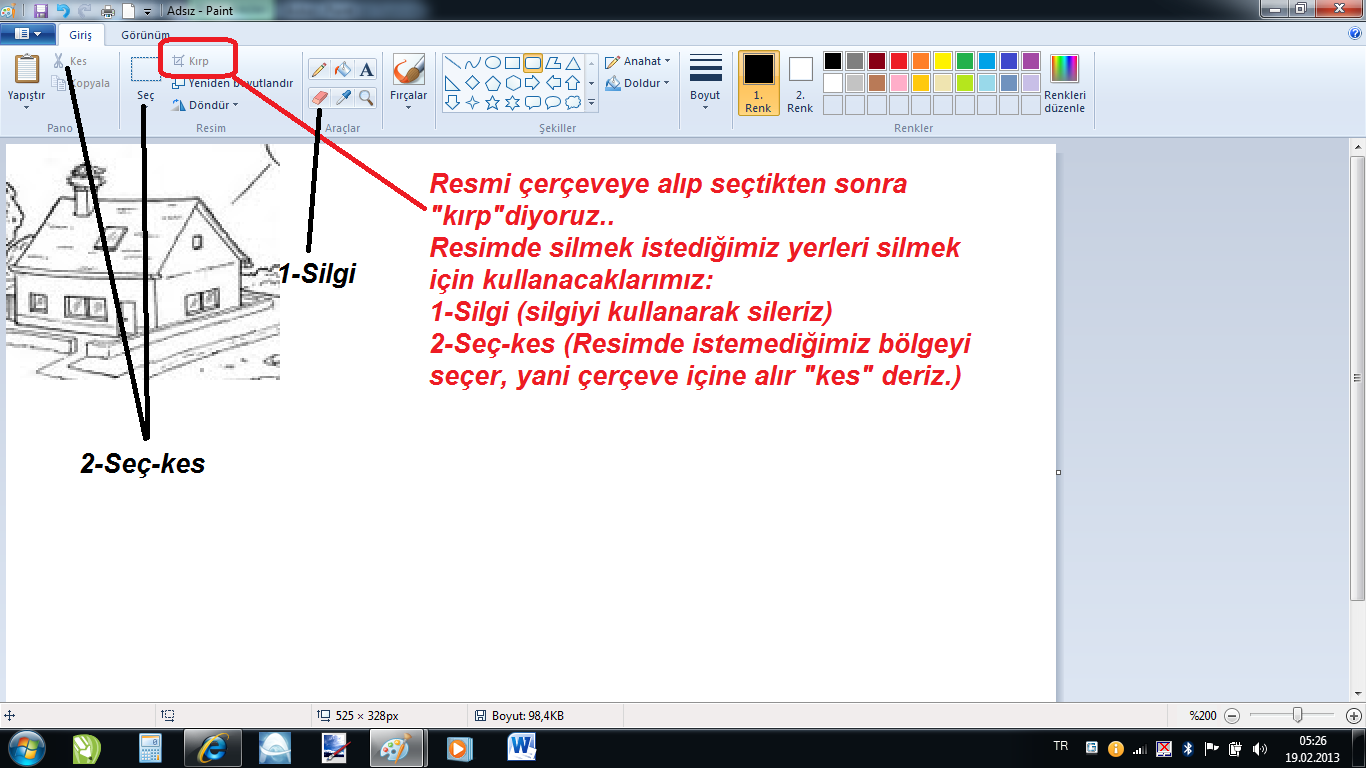The image size is (1366, 768).
Task: Open Renkleri düzenle color editor
Action: [x=1064, y=83]
